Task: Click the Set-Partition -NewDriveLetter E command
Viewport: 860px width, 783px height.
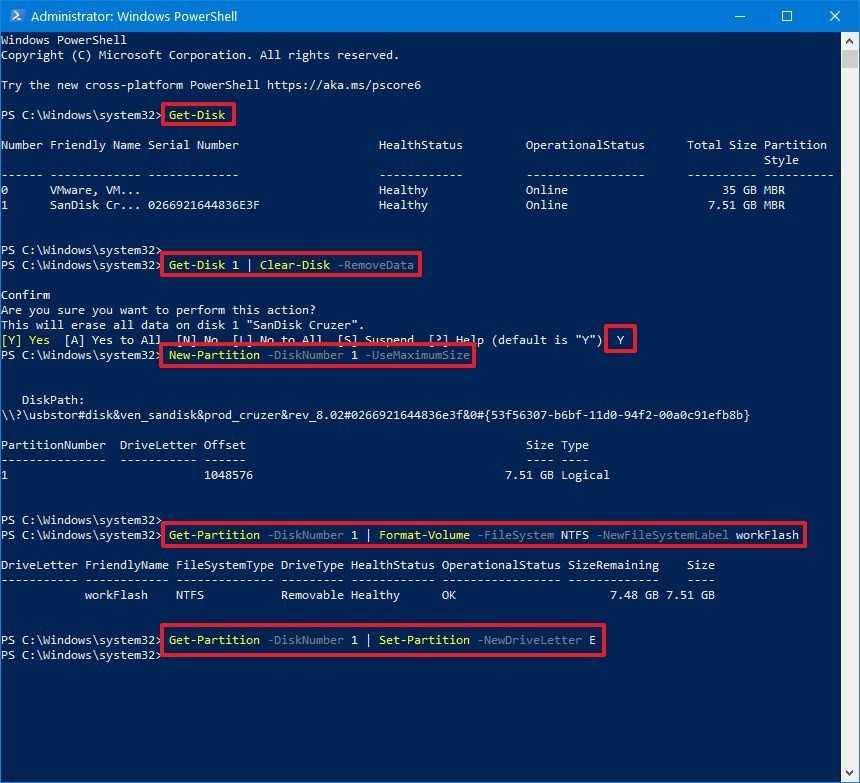Action: pos(382,640)
